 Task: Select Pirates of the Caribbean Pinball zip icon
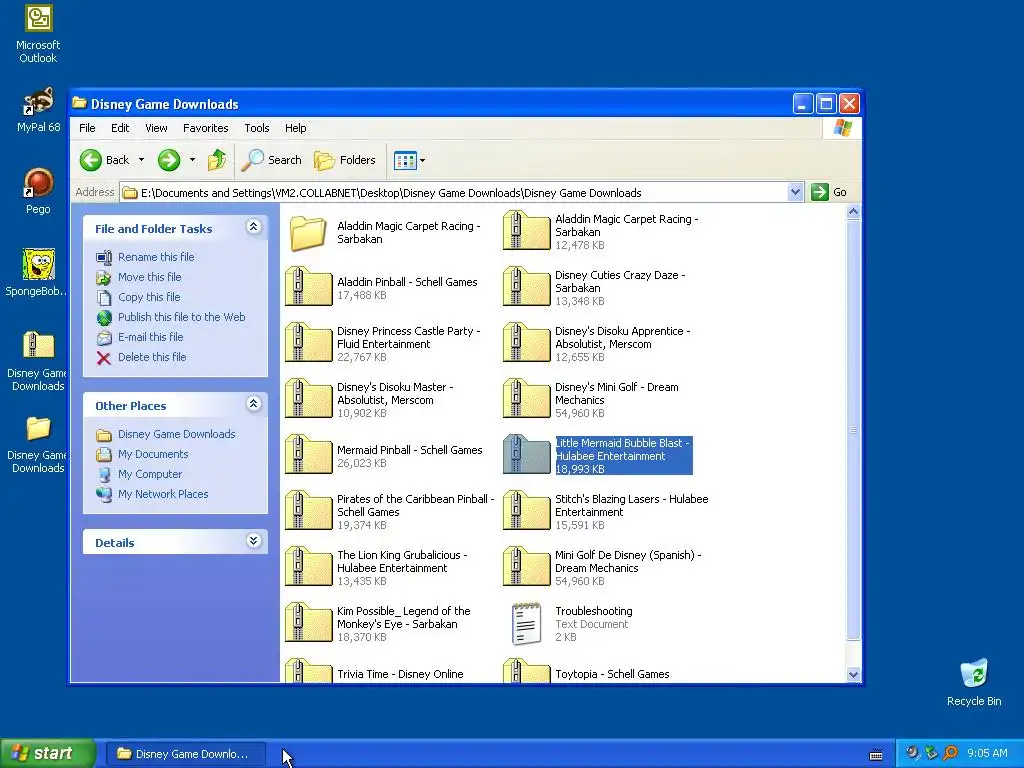point(308,511)
